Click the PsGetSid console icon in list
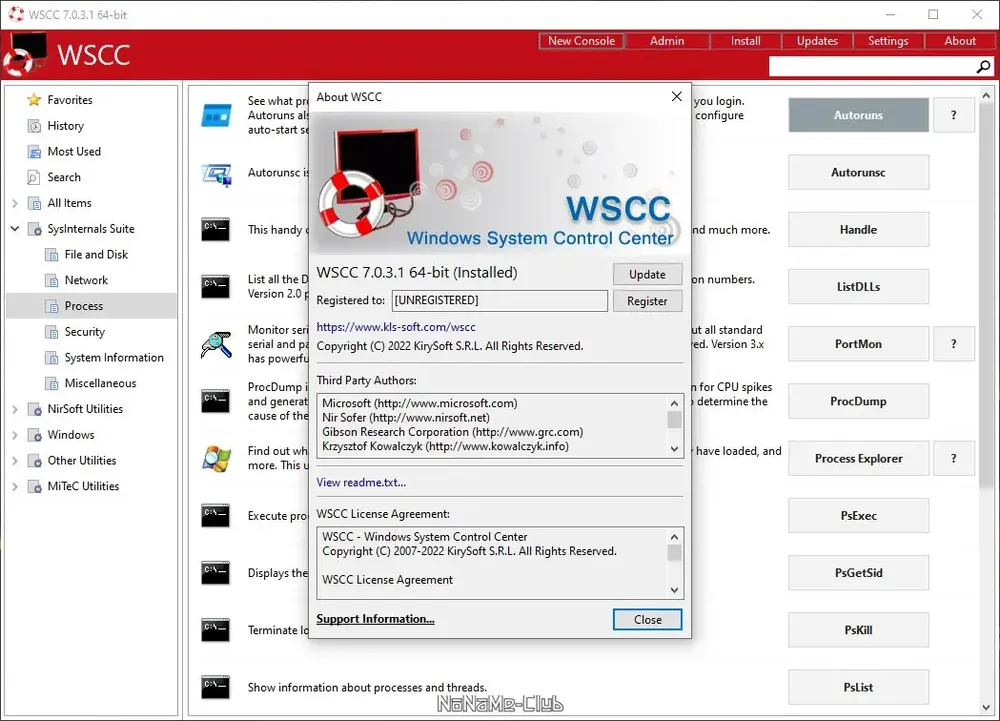 pos(216,573)
